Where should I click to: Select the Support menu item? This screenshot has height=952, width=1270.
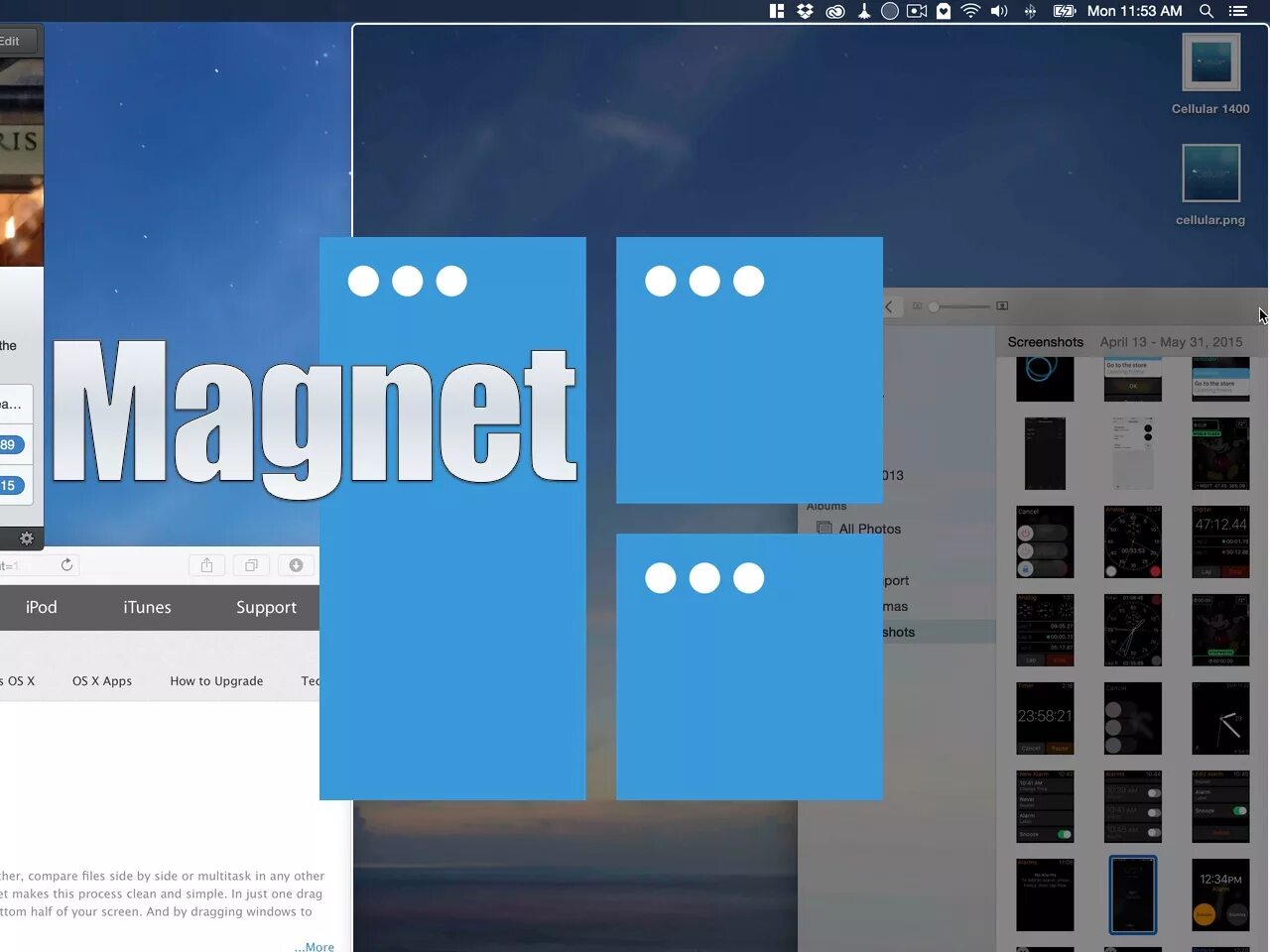[266, 607]
